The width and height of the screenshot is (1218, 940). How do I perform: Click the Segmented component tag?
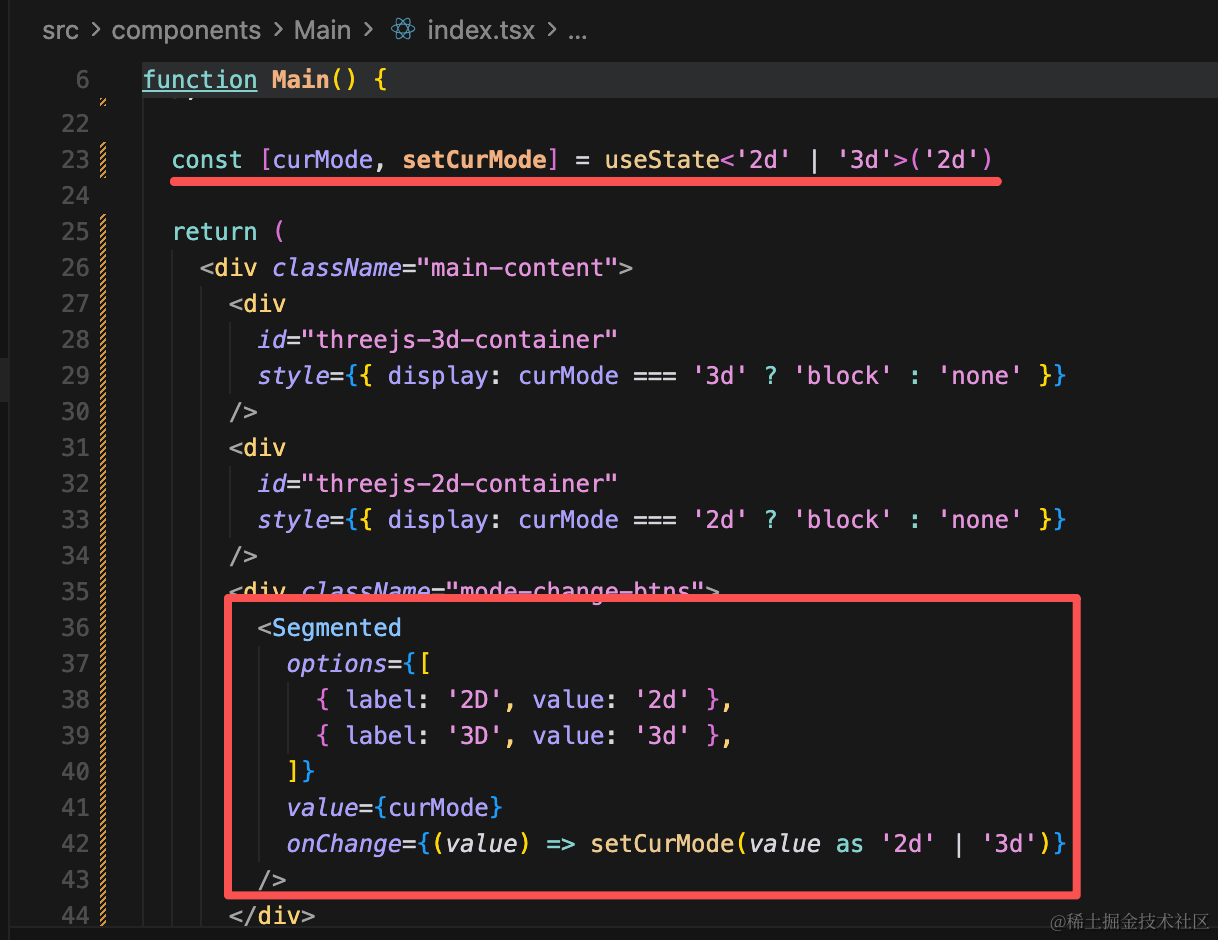[x=336, y=628]
